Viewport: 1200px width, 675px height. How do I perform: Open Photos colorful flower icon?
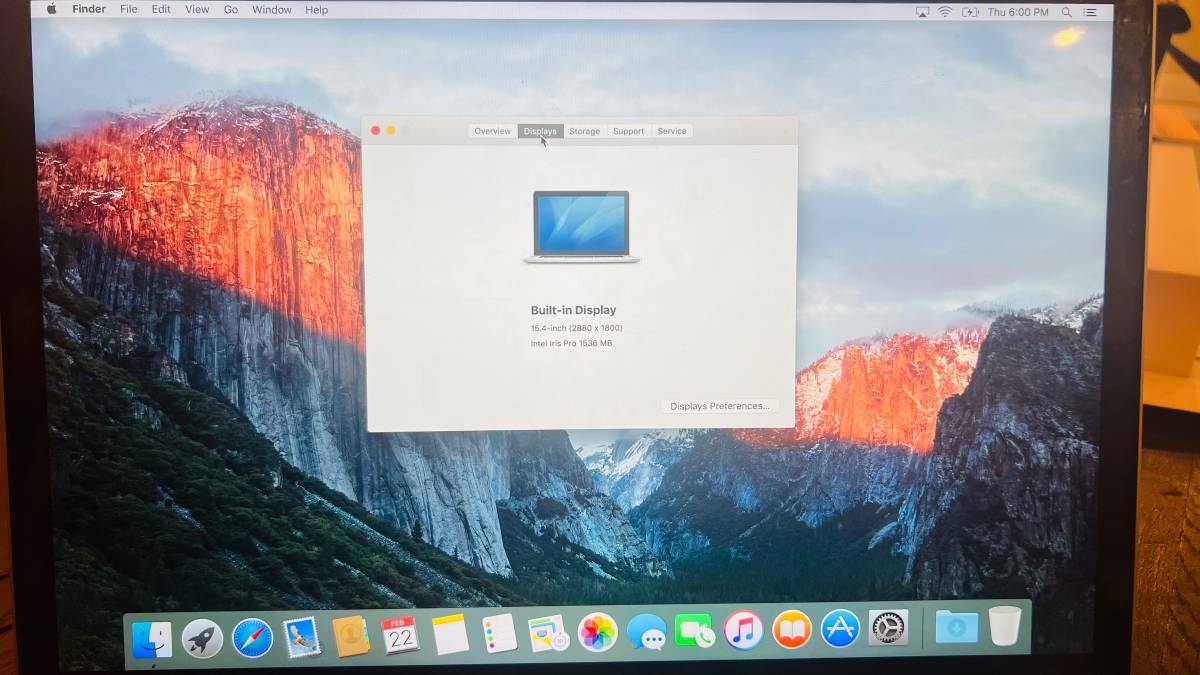[x=598, y=632]
